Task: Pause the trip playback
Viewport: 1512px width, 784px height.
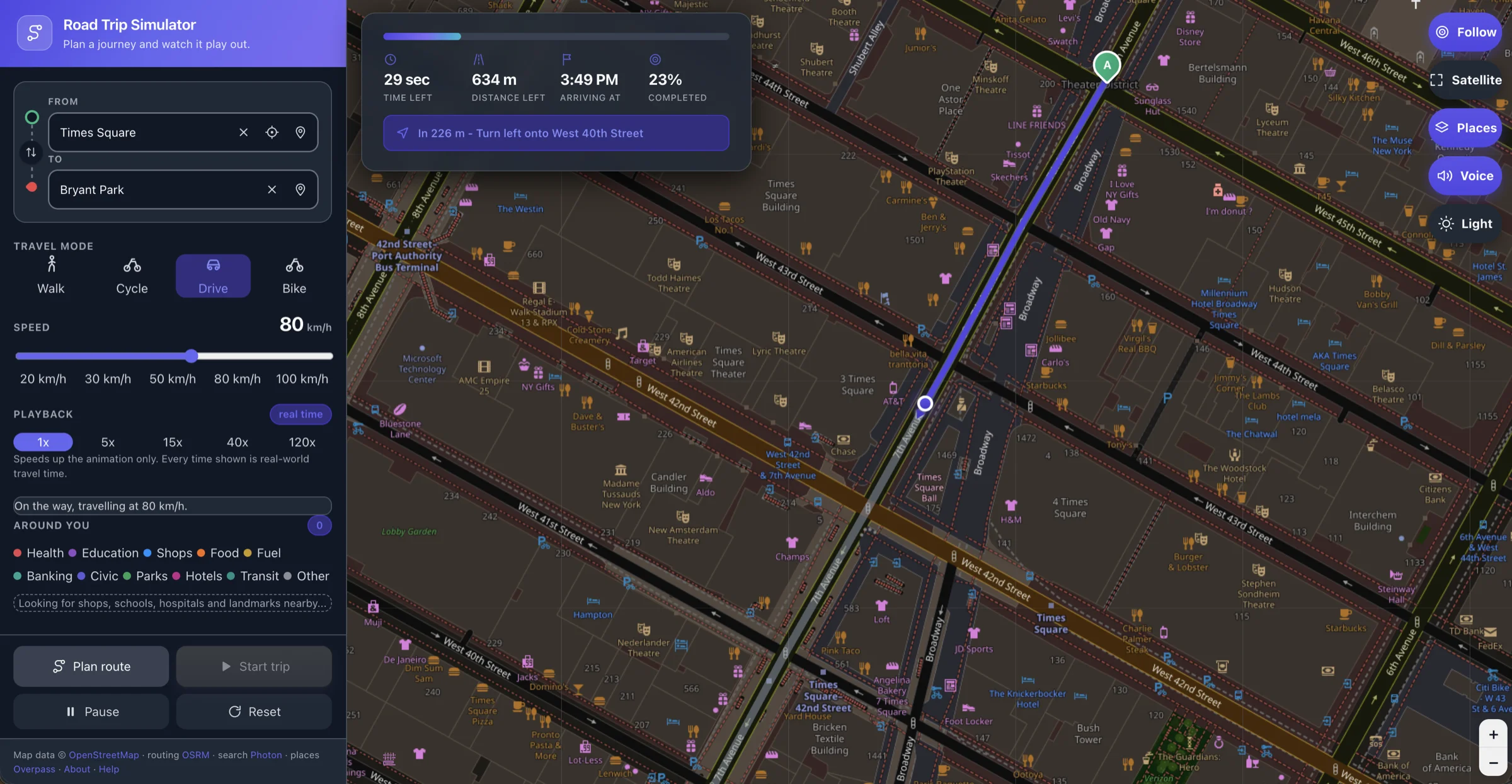Action: click(x=91, y=712)
